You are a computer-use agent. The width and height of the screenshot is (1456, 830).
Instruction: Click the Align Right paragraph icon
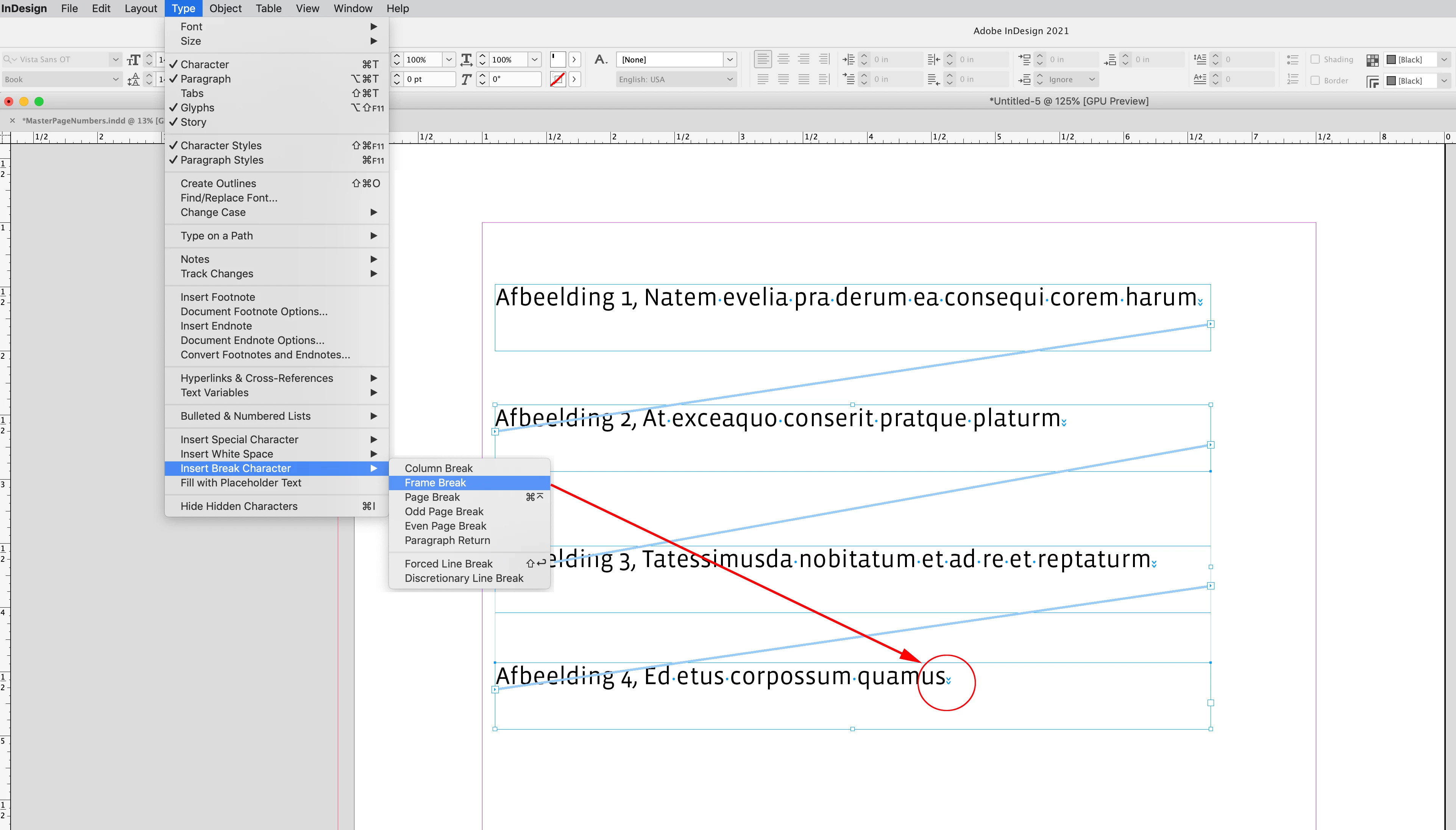pyautogui.click(x=804, y=59)
